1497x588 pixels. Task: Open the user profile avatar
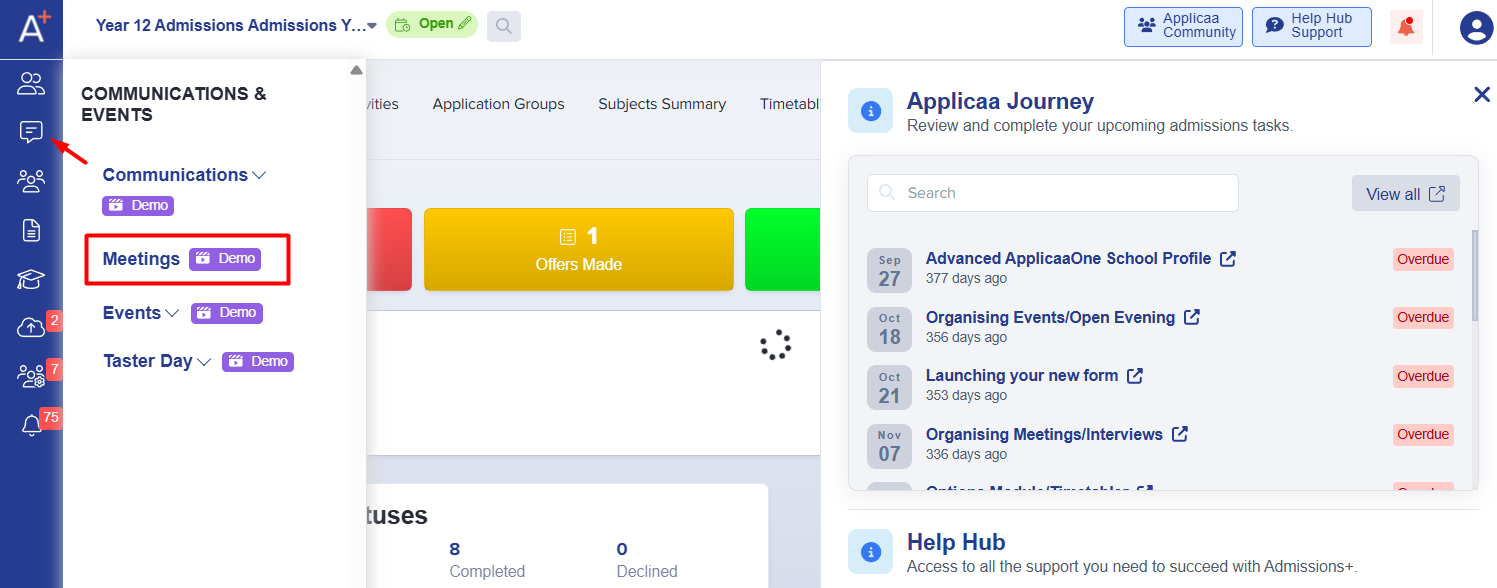[1475, 27]
